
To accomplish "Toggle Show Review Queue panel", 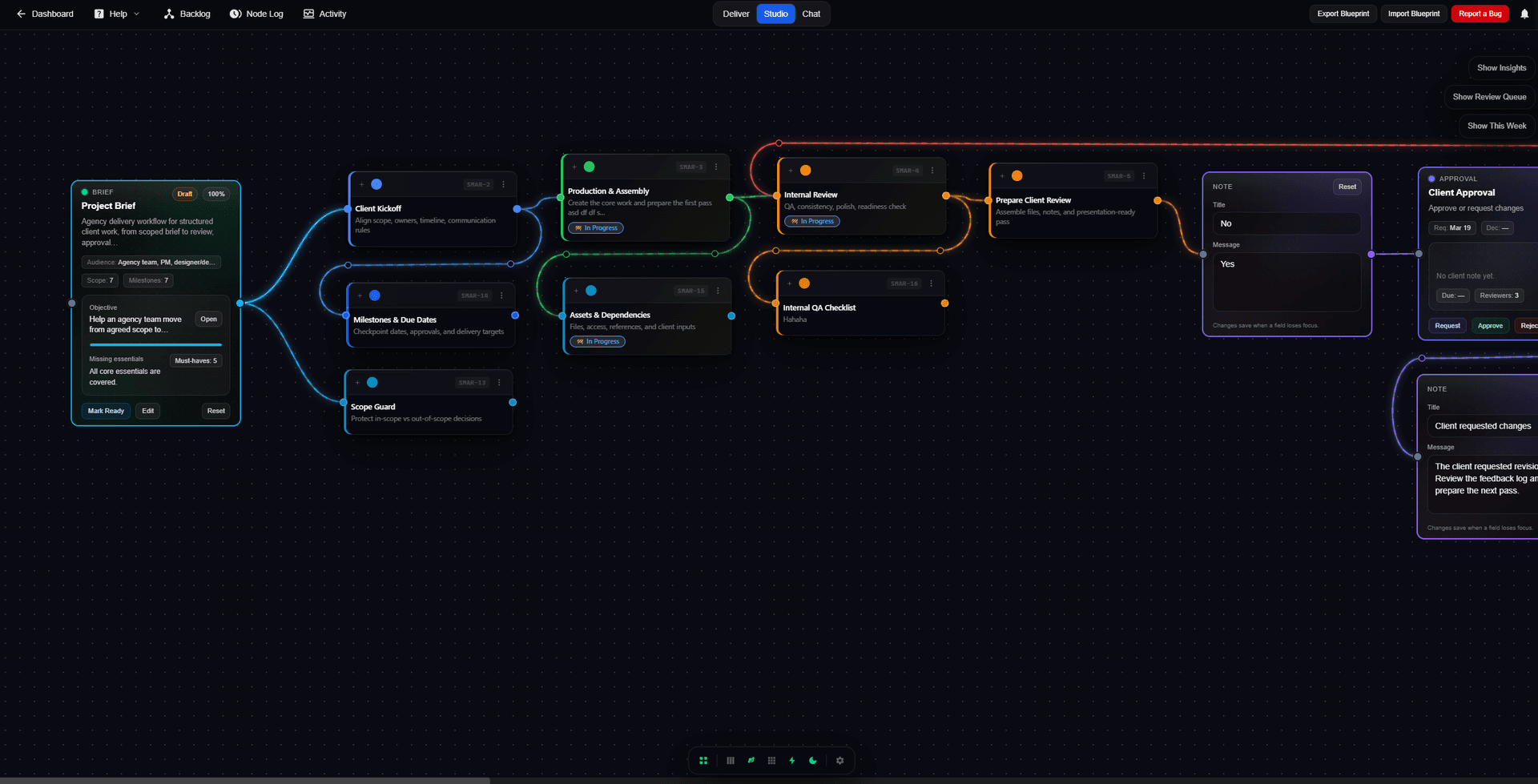I will coord(1490,97).
